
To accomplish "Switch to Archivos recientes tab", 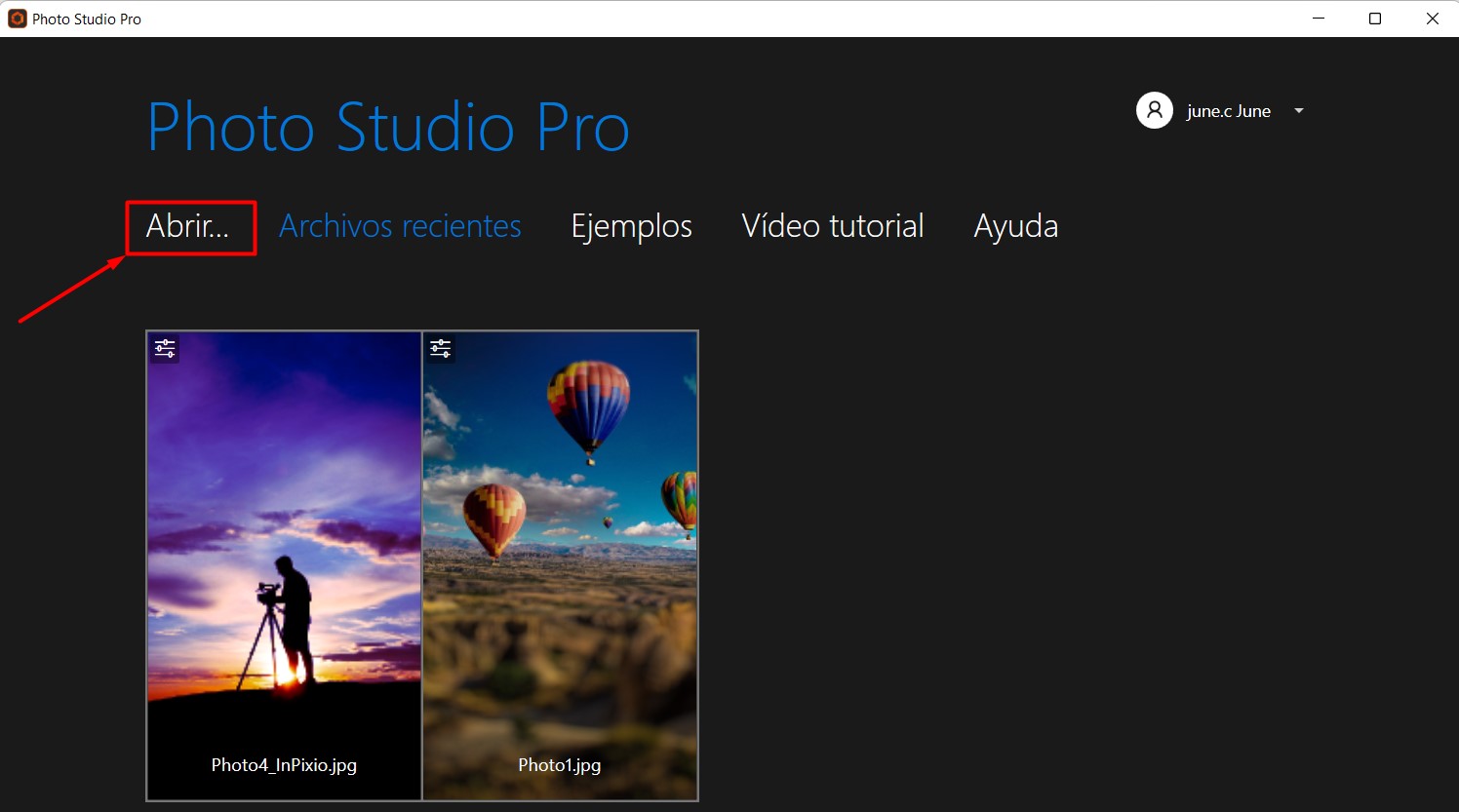I will [x=400, y=226].
